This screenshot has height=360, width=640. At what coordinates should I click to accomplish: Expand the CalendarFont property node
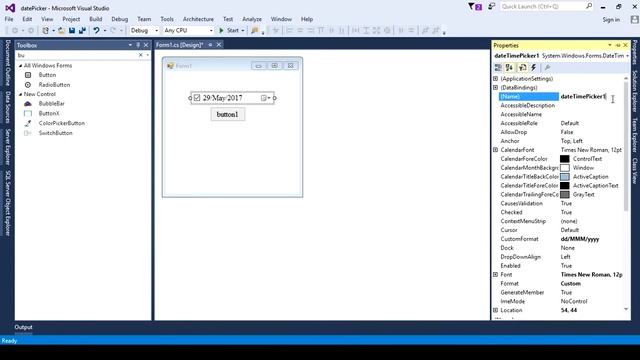[x=496, y=150]
